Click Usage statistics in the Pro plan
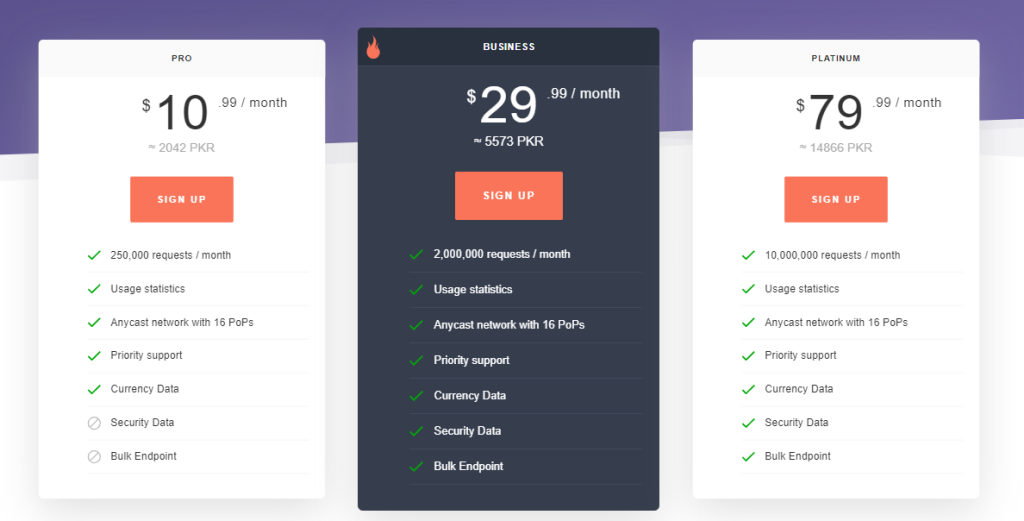Screen dimensions: 1024x521 click(148, 289)
